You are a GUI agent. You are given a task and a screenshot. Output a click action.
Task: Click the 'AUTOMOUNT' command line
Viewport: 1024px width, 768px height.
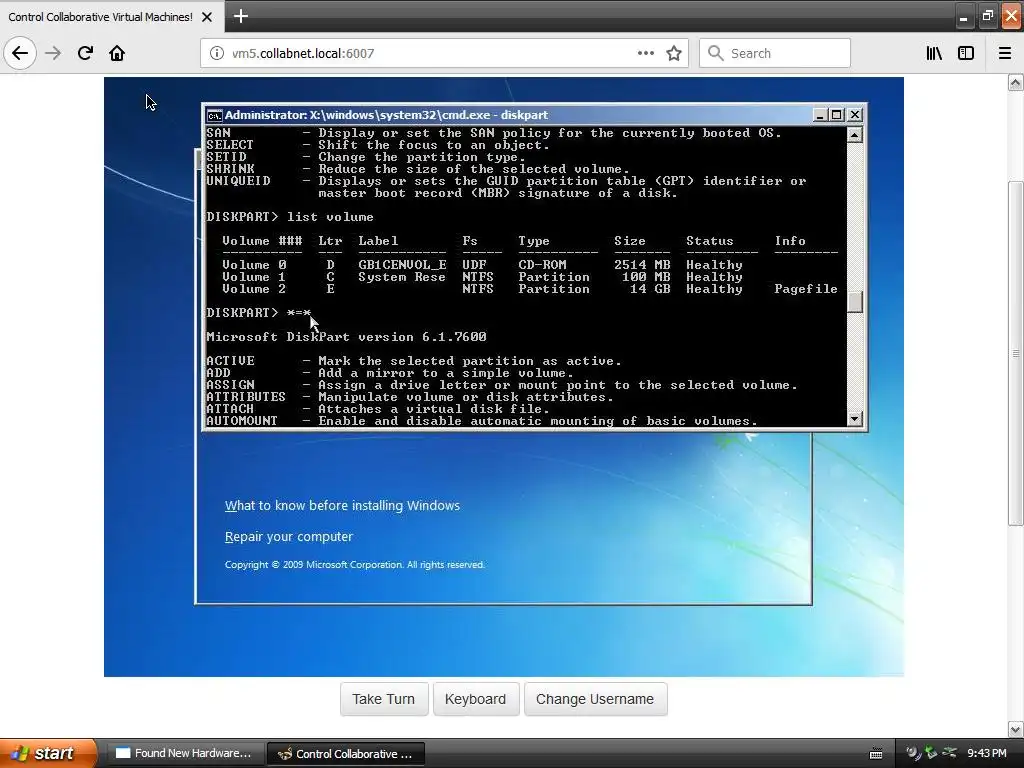(481, 421)
